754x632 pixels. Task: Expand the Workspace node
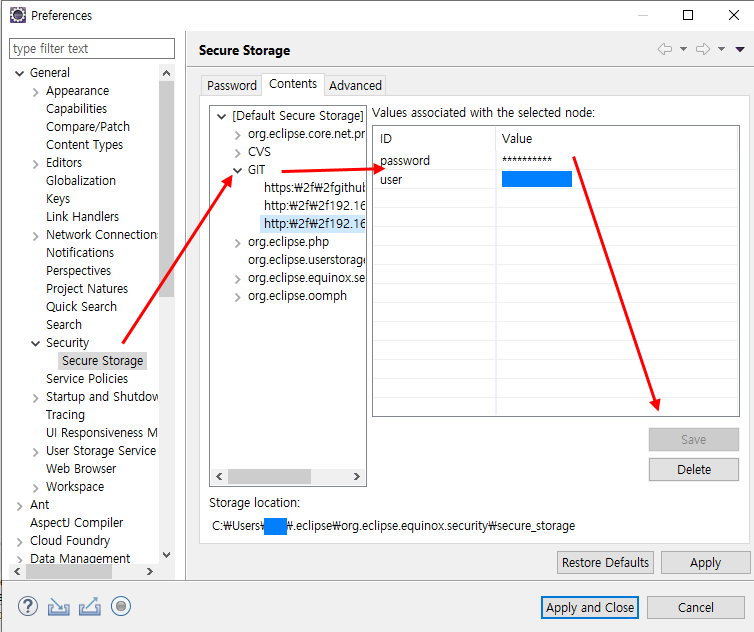36,488
